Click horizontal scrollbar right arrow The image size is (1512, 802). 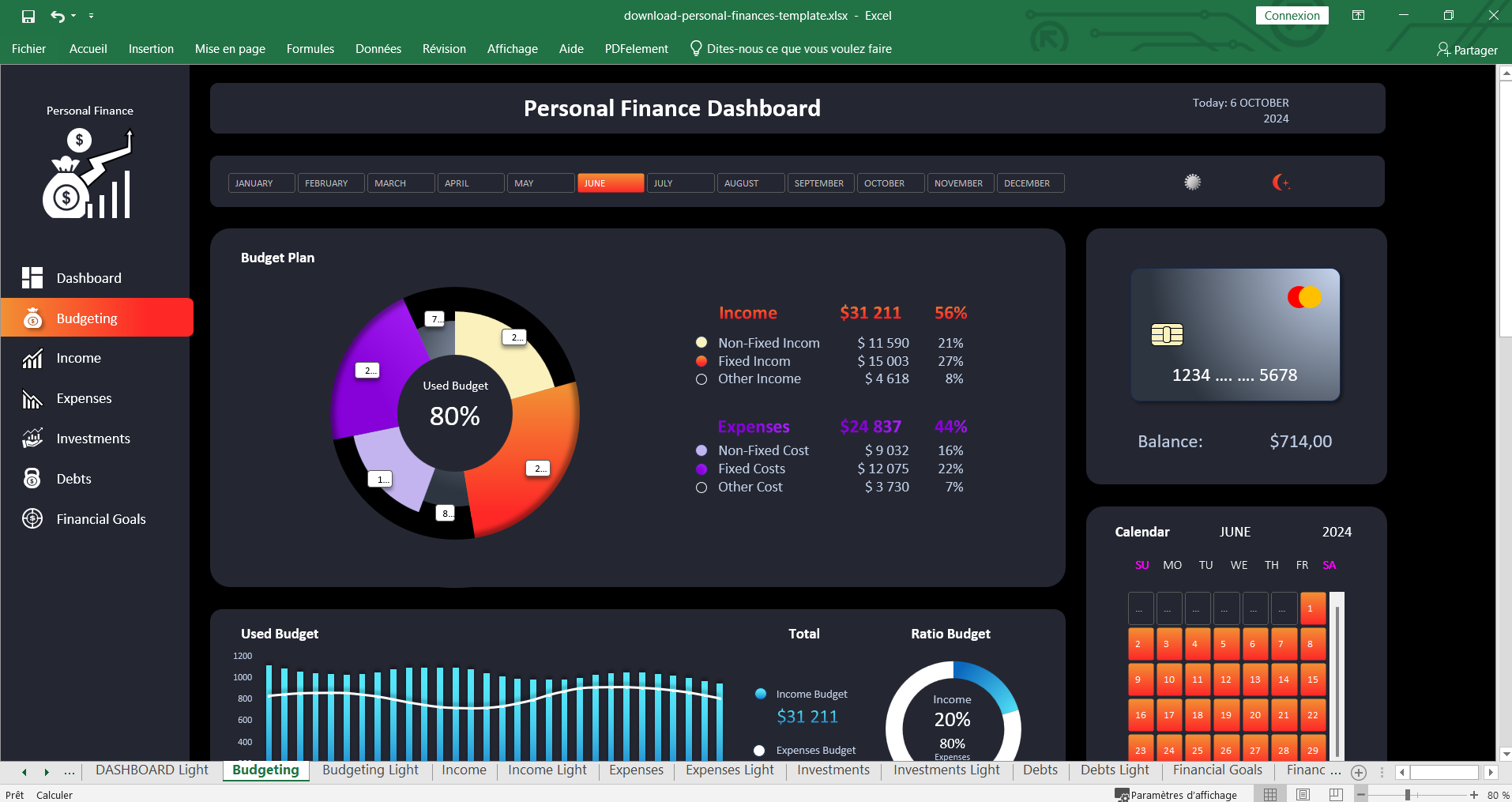[1491, 772]
